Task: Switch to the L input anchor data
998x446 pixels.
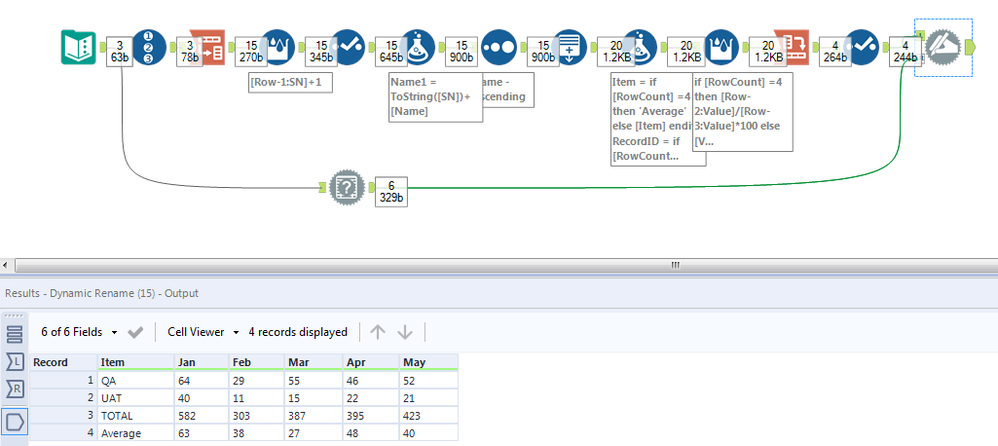Action: (x=16, y=362)
